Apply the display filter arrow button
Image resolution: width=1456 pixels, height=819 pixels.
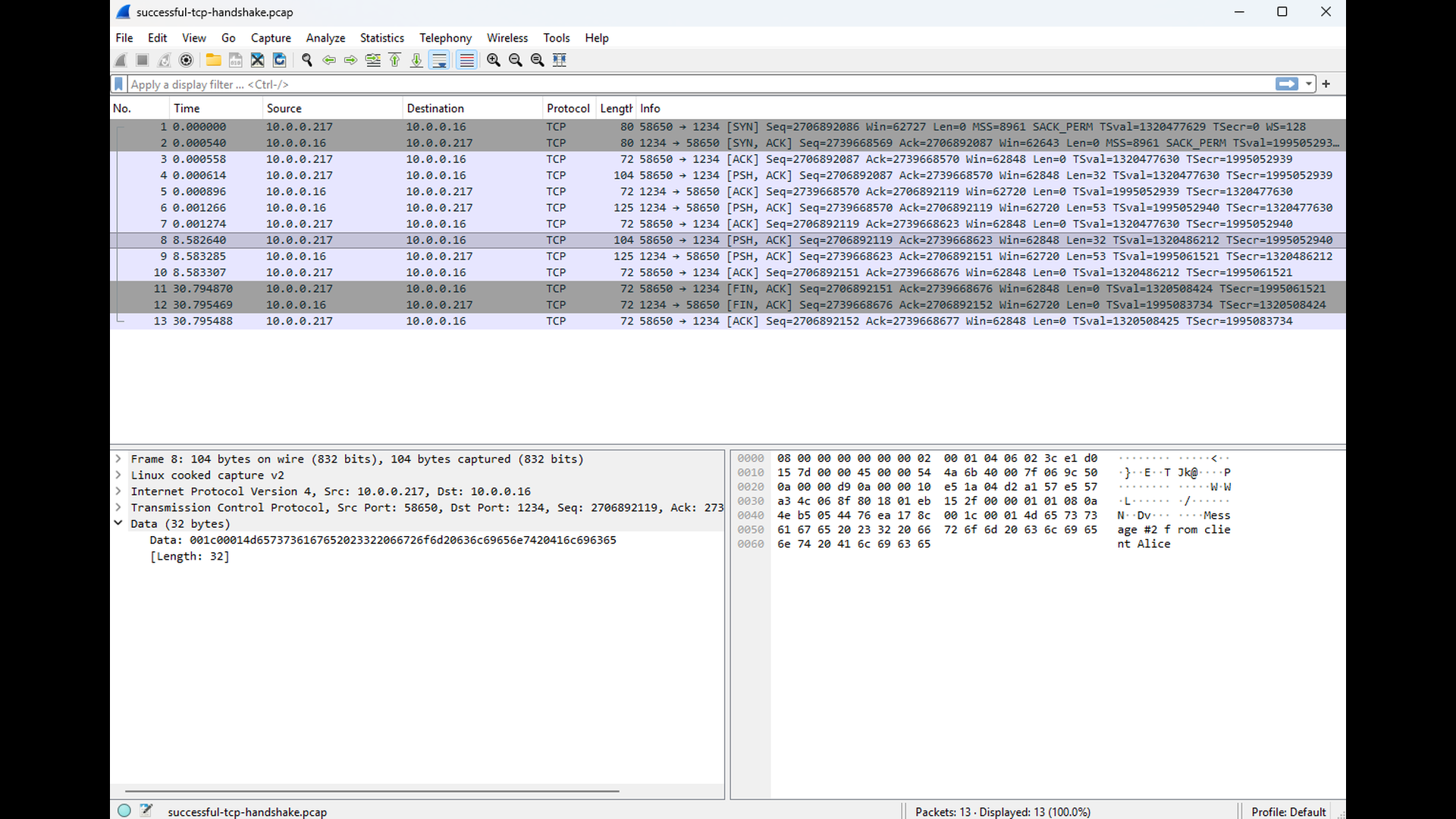click(x=1287, y=84)
